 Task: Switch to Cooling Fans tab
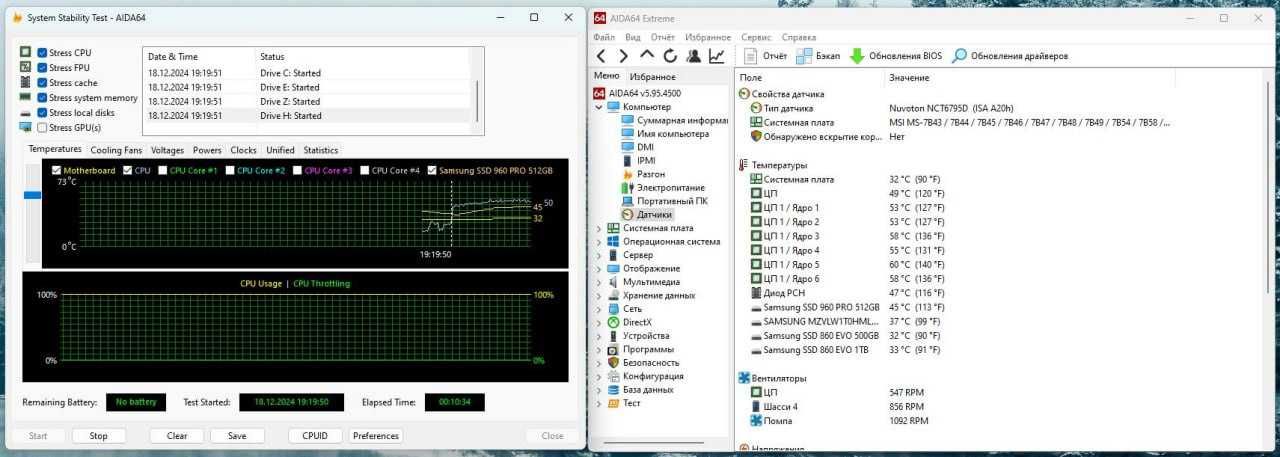pyautogui.click(x=116, y=150)
